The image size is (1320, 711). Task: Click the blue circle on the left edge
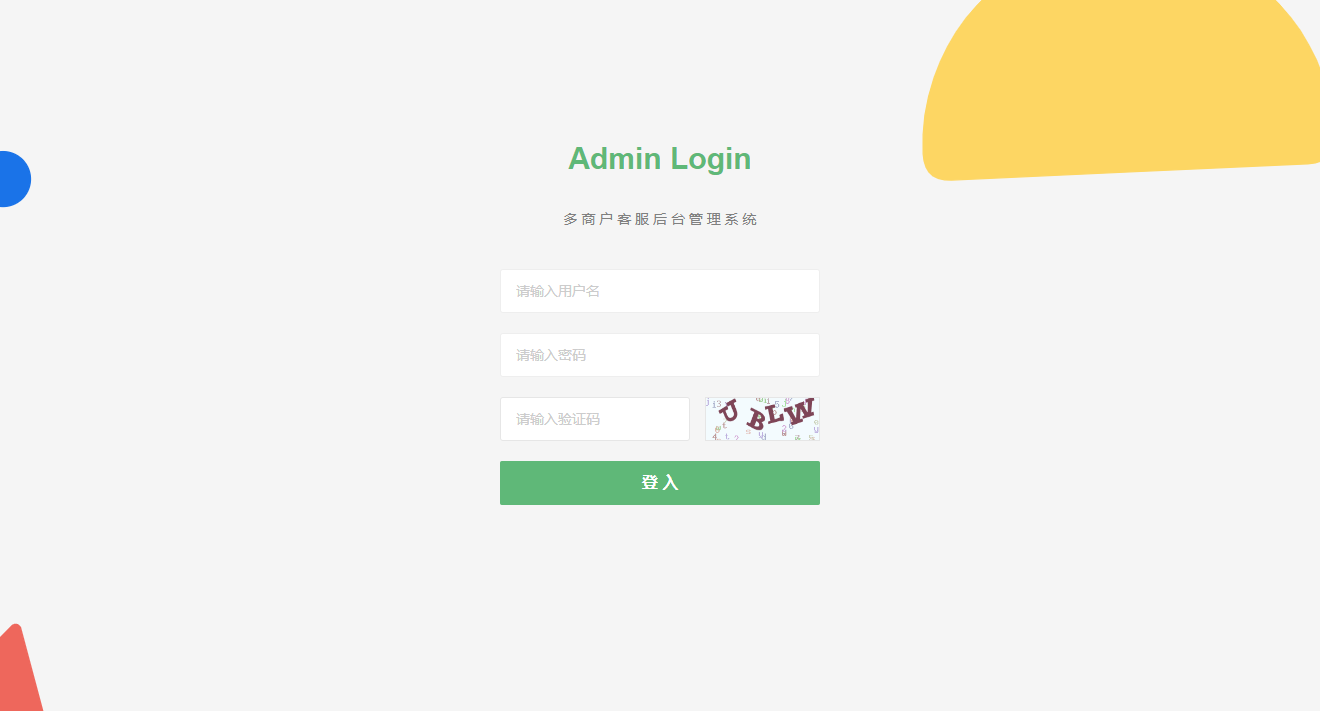(x=13, y=179)
